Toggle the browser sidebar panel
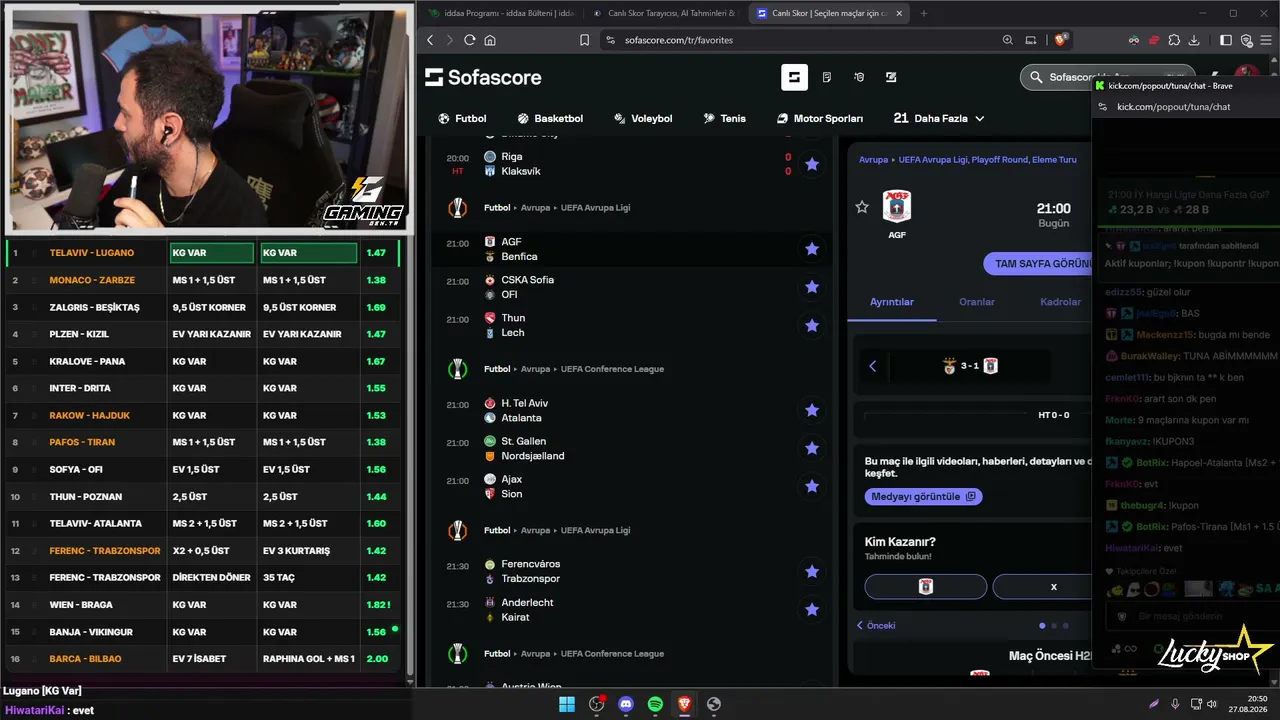1280x720 pixels. click(1226, 40)
